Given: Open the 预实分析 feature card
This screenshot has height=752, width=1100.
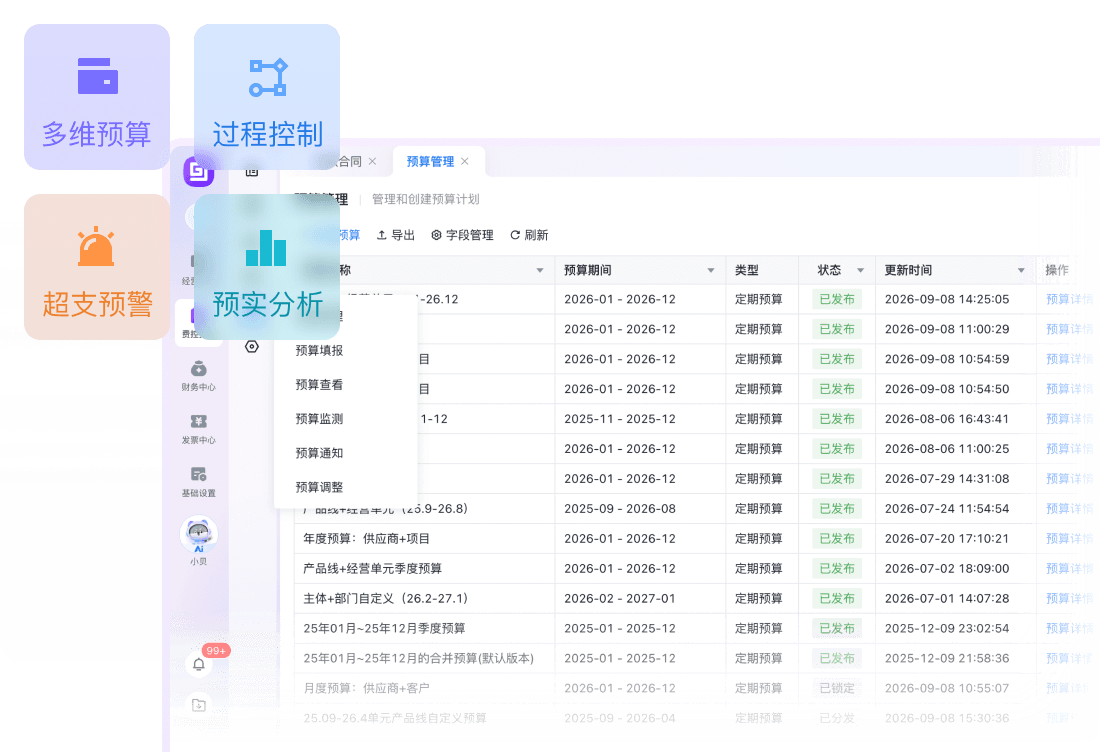Looking at the screenshot, I should tap(267, 267).
